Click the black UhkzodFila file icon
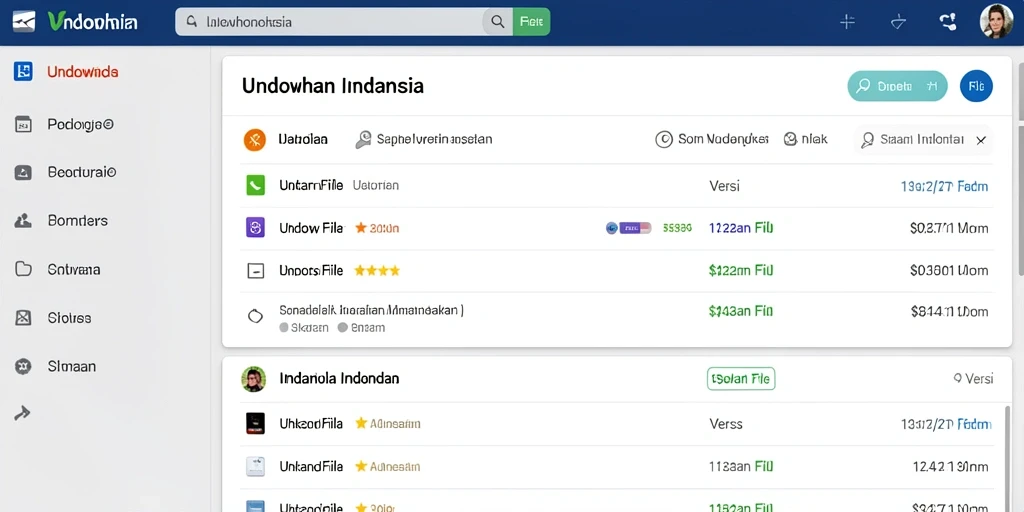The image size is (1024, 512). pyautogui.click(x=255, y=424)
